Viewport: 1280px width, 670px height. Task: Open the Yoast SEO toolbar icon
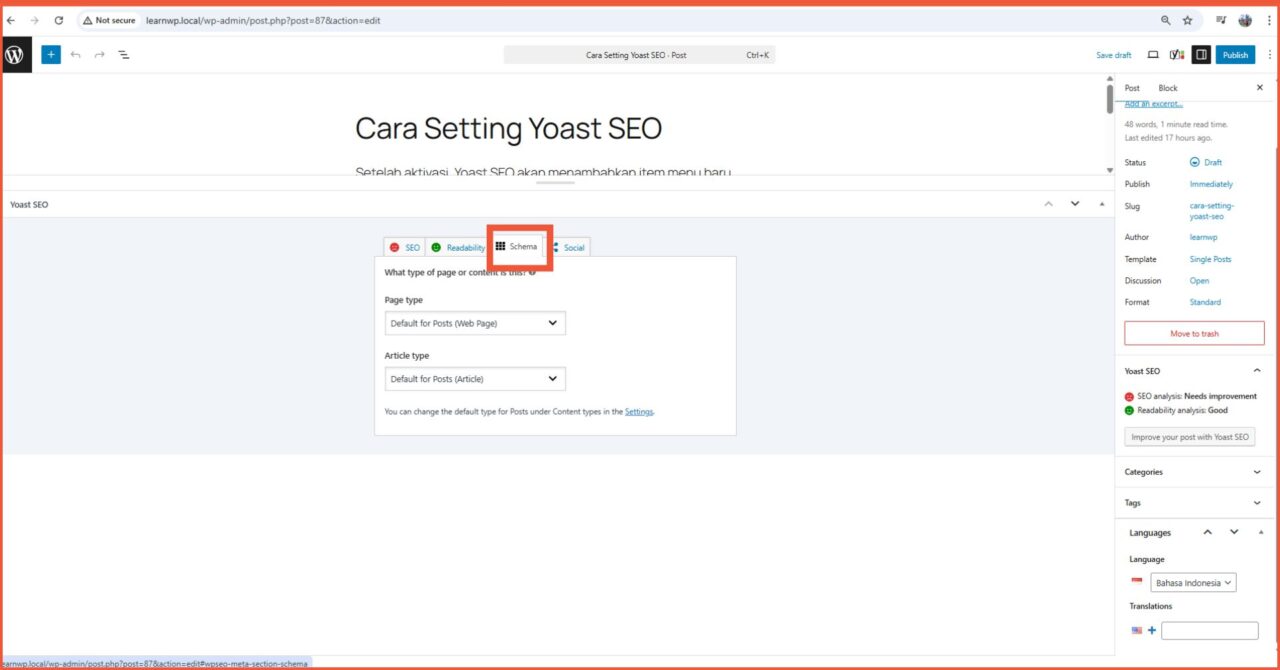point(1177,55)
